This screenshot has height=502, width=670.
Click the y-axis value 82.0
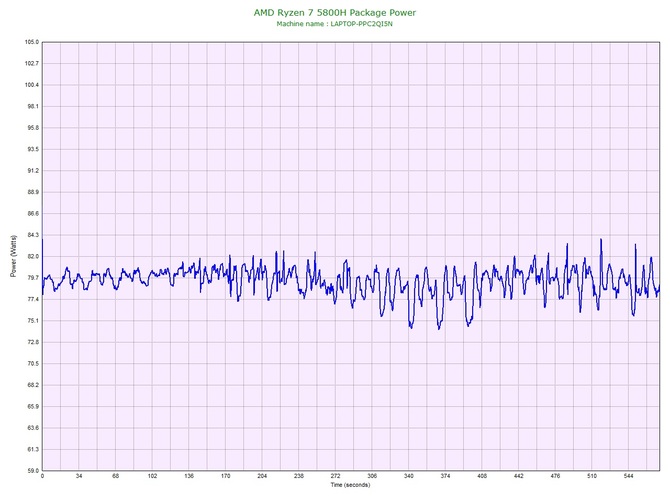[x=32, y=256]
